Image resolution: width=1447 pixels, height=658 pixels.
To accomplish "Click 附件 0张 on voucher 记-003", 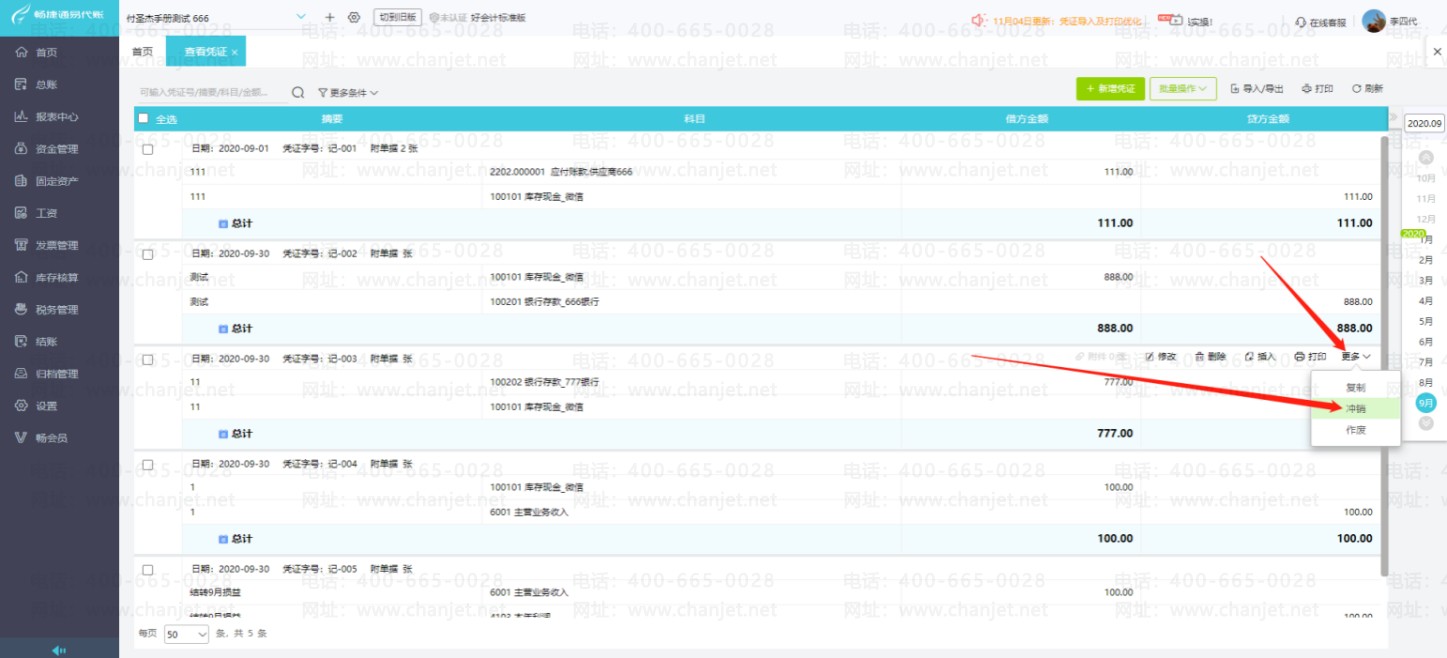I will tap(1101, 357).
